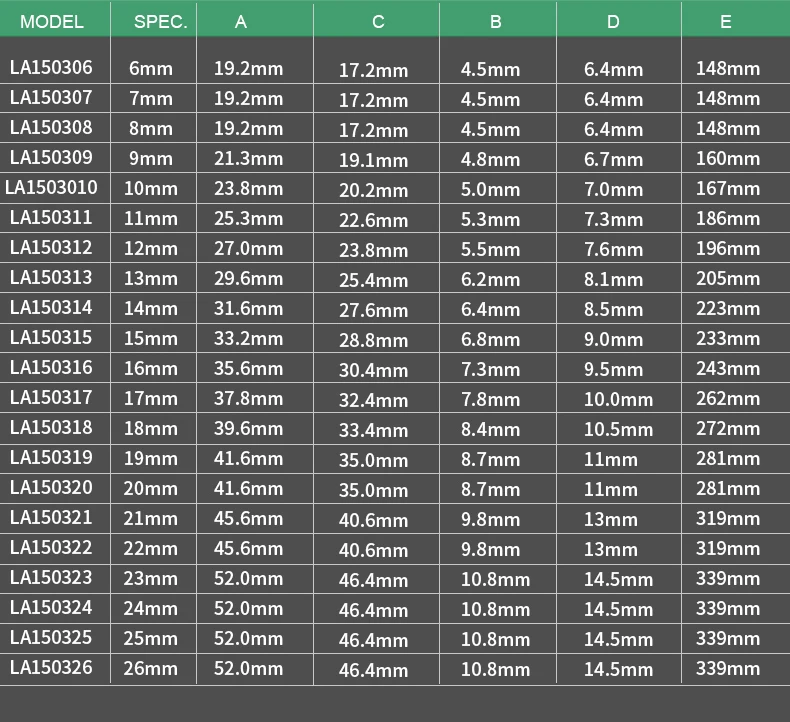790x722 pixels.
Task: Select model cell LA150323
Action: pyautogui.click(x=51, y=577)
